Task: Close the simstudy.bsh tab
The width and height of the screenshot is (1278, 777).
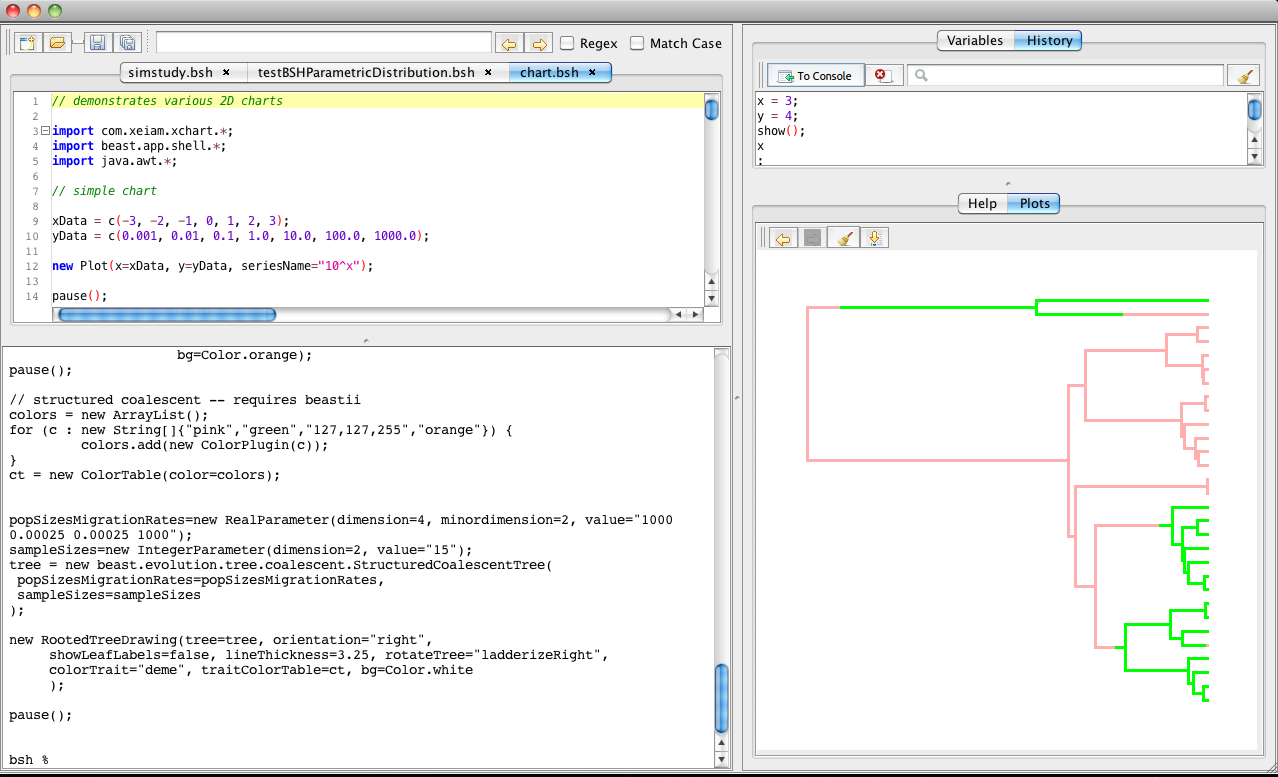Action: [226, 72]
